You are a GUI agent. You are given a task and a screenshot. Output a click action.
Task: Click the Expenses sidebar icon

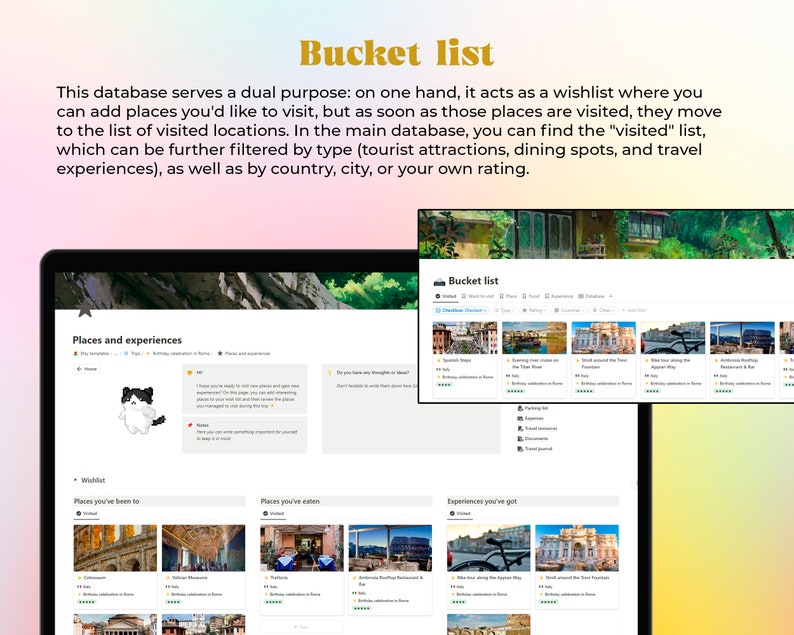(520, 418)
